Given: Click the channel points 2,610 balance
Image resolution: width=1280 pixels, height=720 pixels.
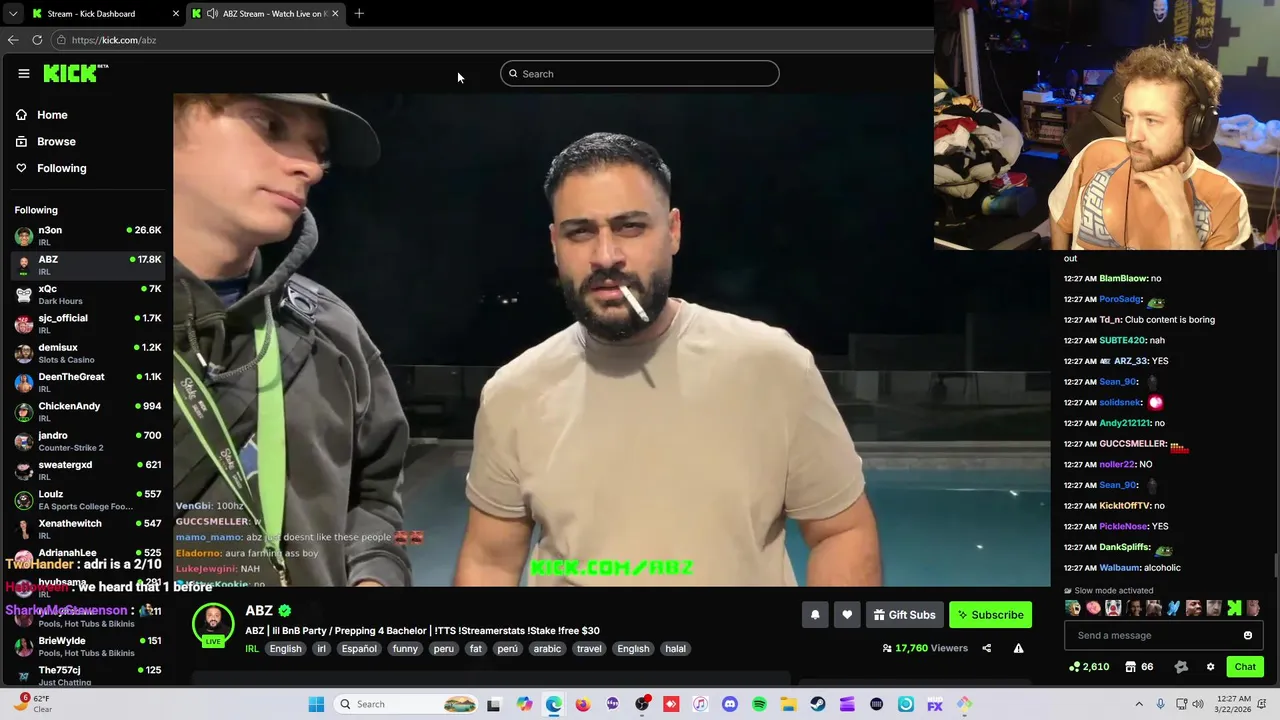Looking at the screenshot, I should [1089, 667].
